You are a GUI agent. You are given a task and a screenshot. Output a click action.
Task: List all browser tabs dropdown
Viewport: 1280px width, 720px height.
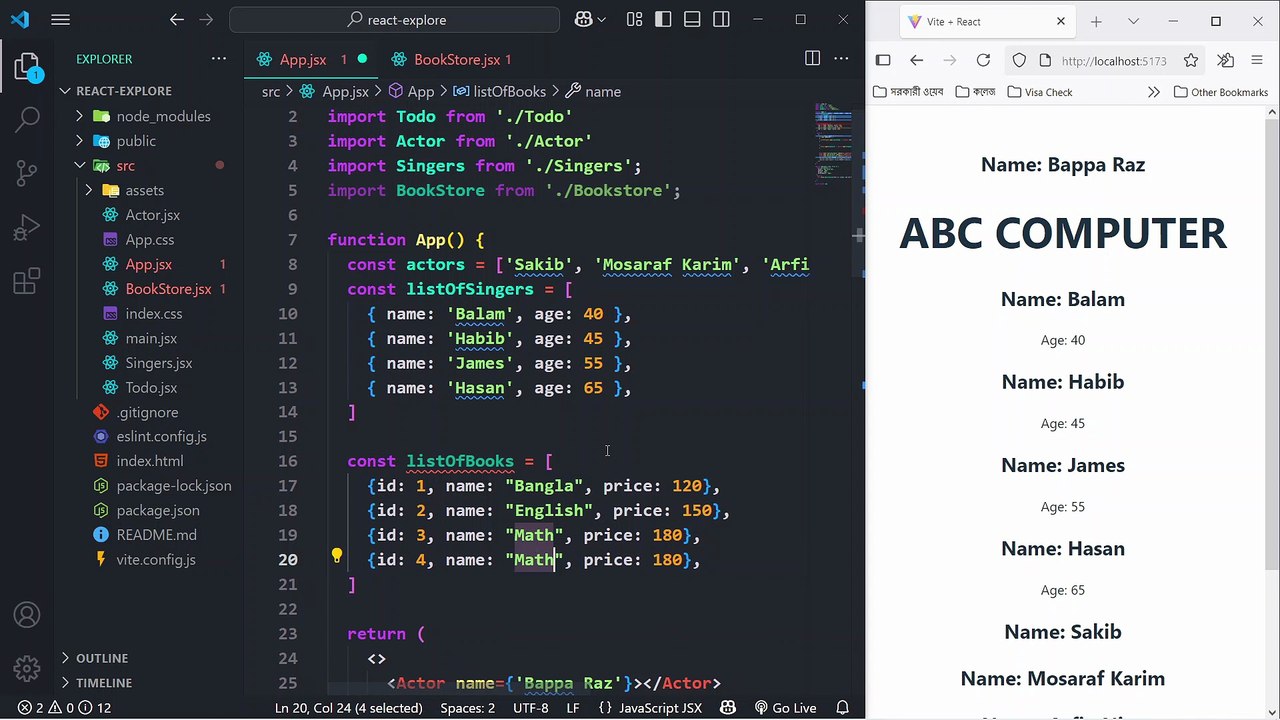coord(1133,21)
